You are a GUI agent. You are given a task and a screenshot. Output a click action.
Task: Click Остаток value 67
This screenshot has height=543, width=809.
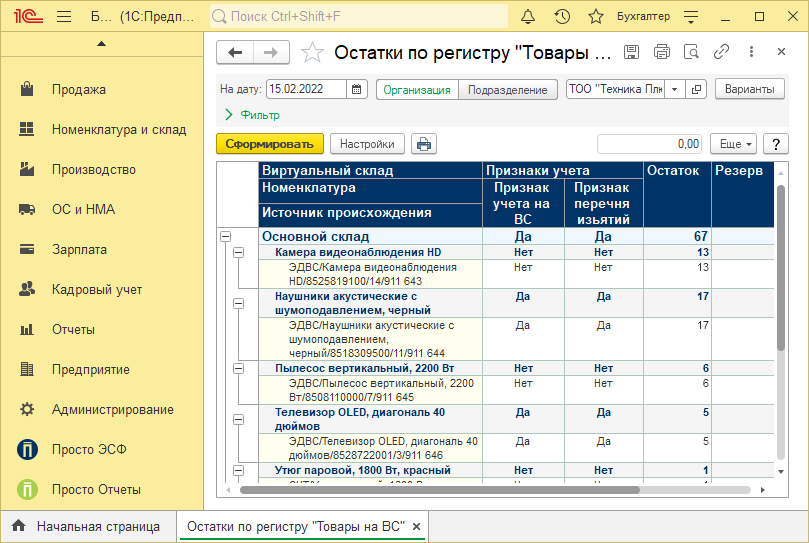[x=701, y=236]
